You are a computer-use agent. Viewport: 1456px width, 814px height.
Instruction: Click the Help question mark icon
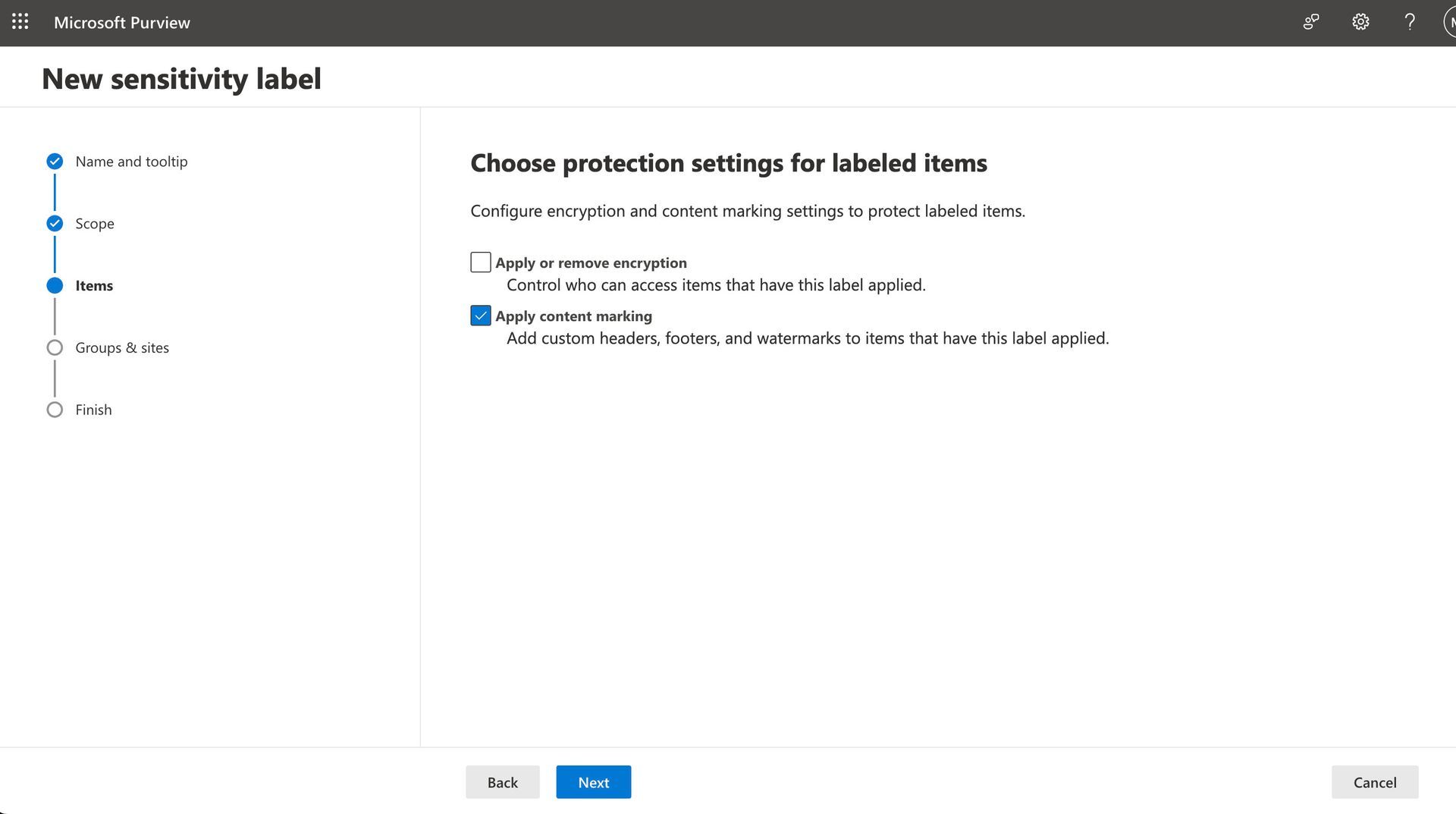pyautogui.click(x=1410, y=22)
